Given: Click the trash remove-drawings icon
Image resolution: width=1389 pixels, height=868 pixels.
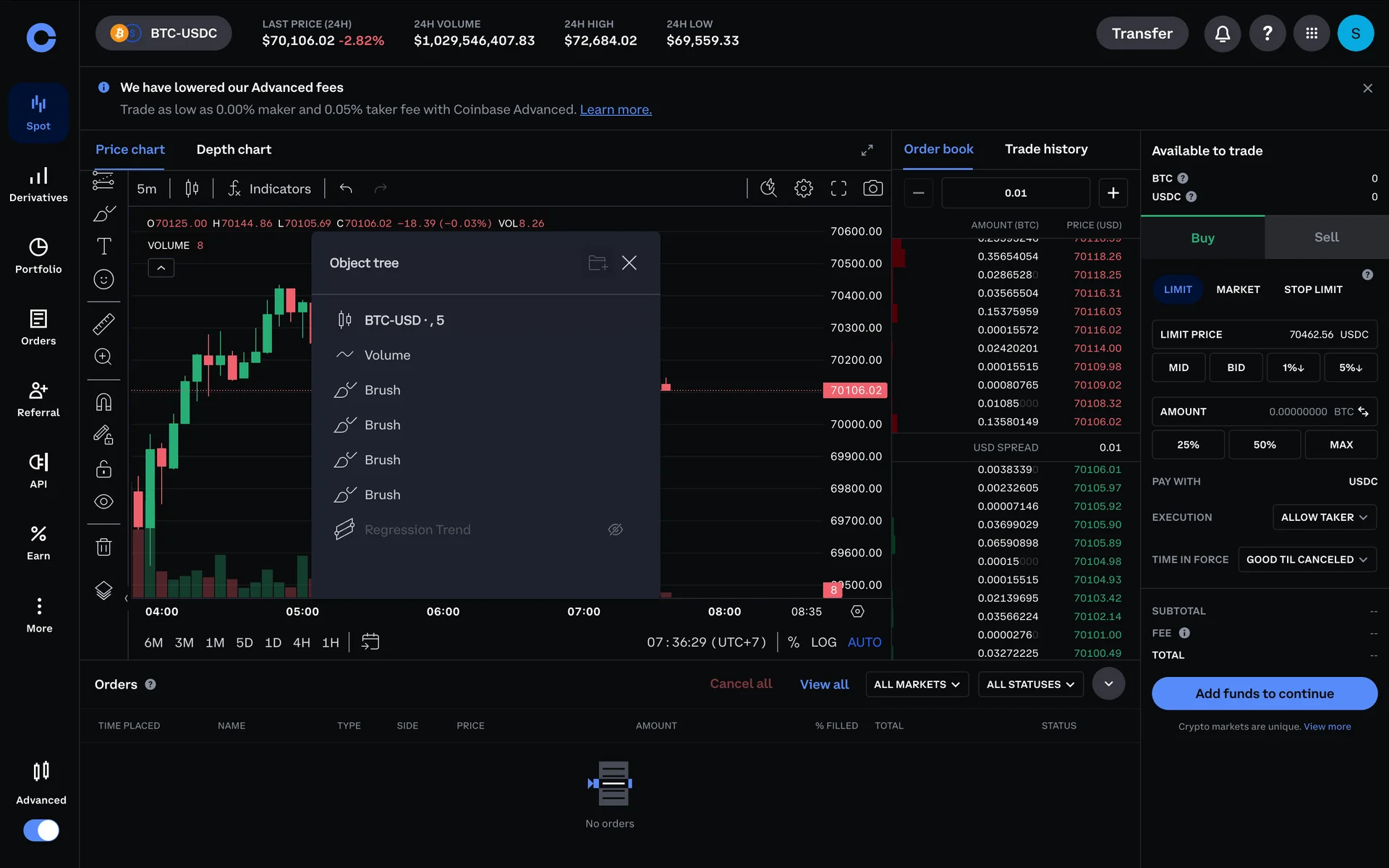Looking at the screenshot, I should tap(103, 547).
